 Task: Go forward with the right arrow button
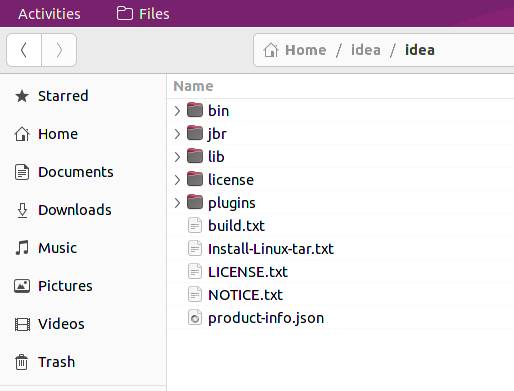coord(59,50)
